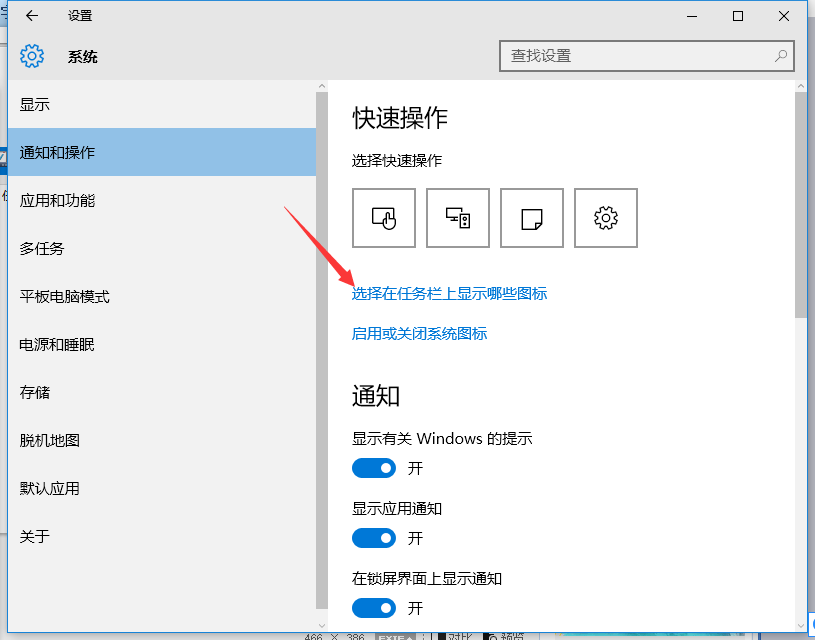Select the Connect quick action tile
This screenshot has height=640, width=815.
point(458,218)
